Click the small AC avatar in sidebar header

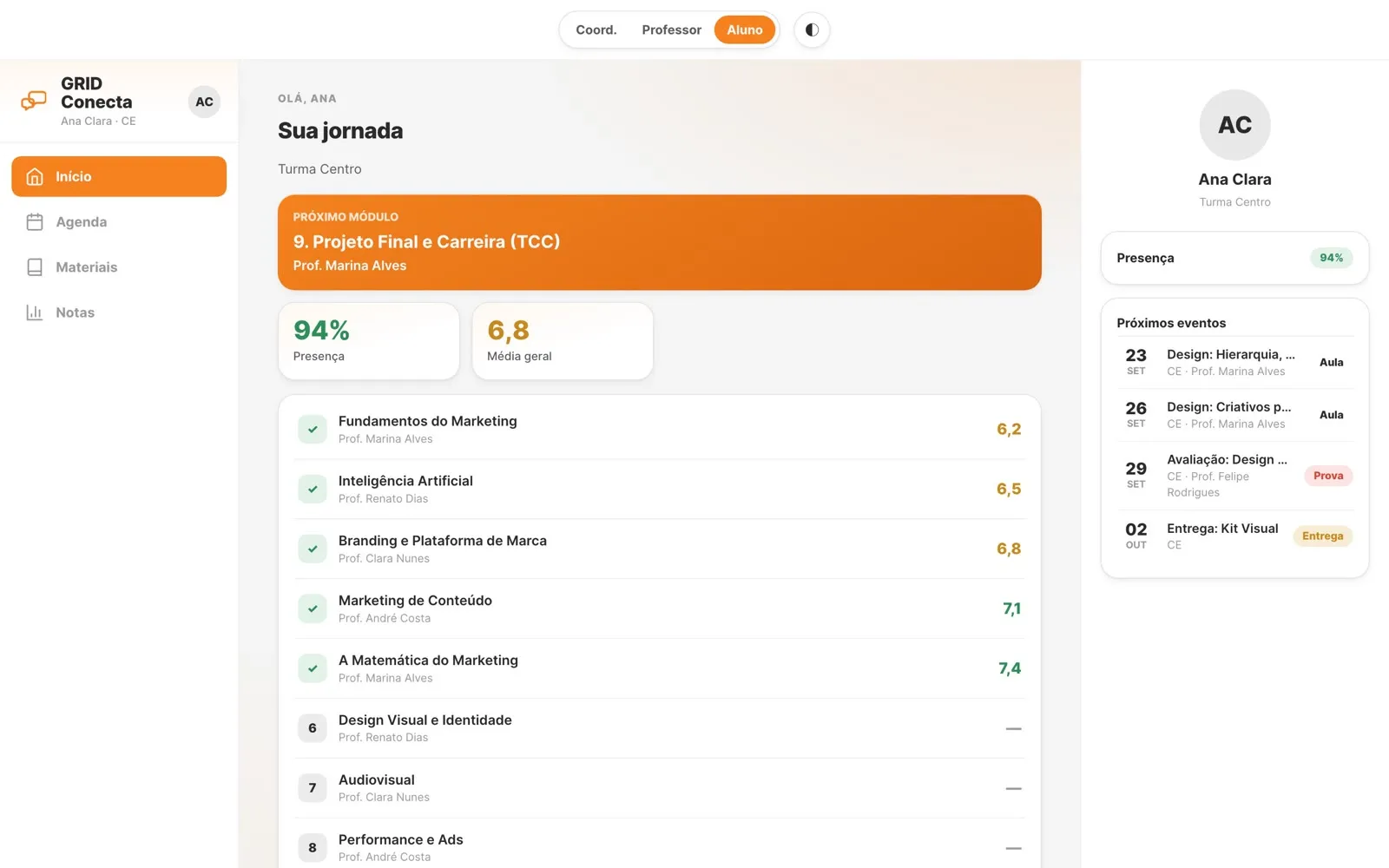(204, 102)
